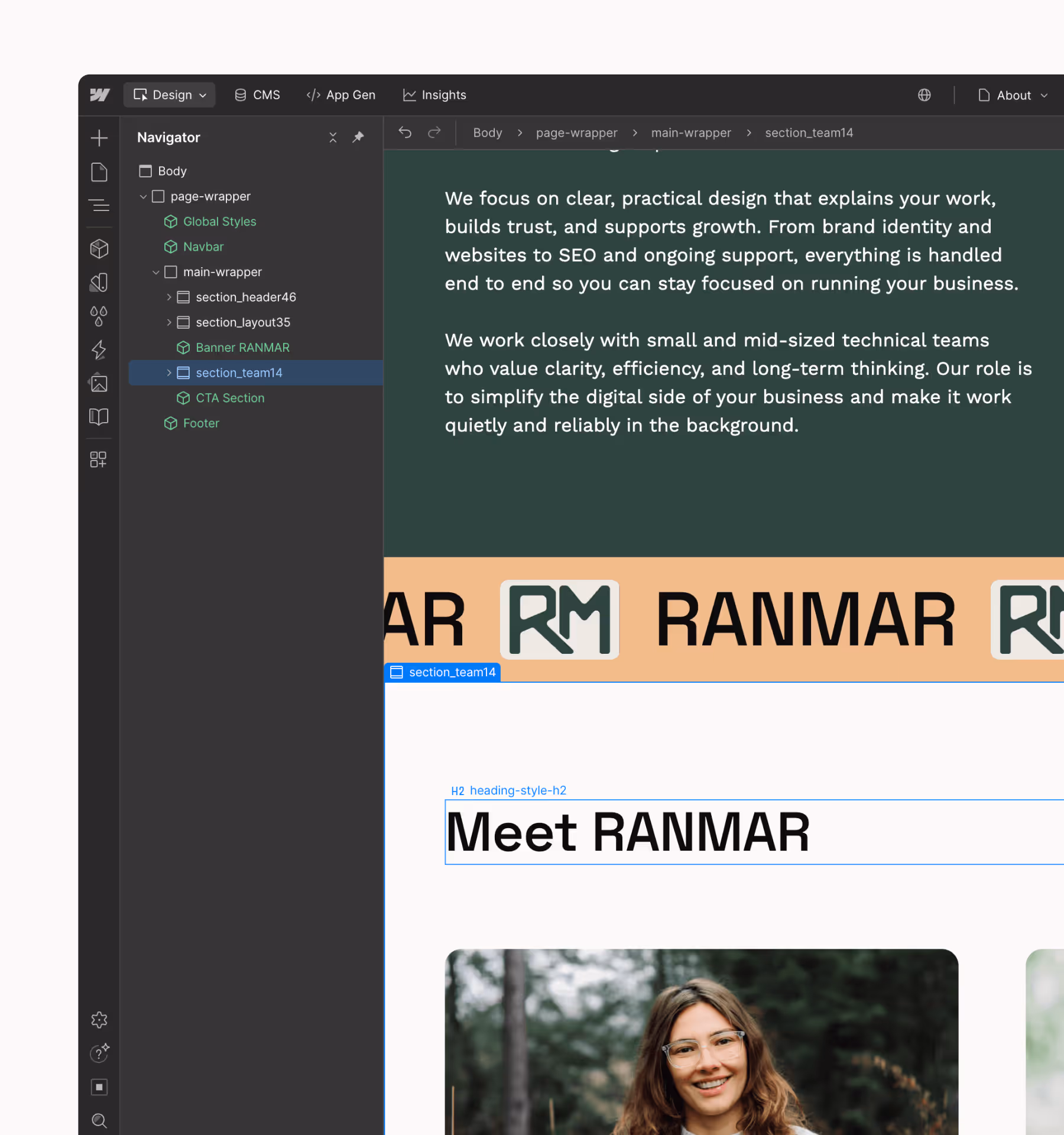Open the Style Guide book panel
Screen dimensions: 1064x1135
(99, 417)
